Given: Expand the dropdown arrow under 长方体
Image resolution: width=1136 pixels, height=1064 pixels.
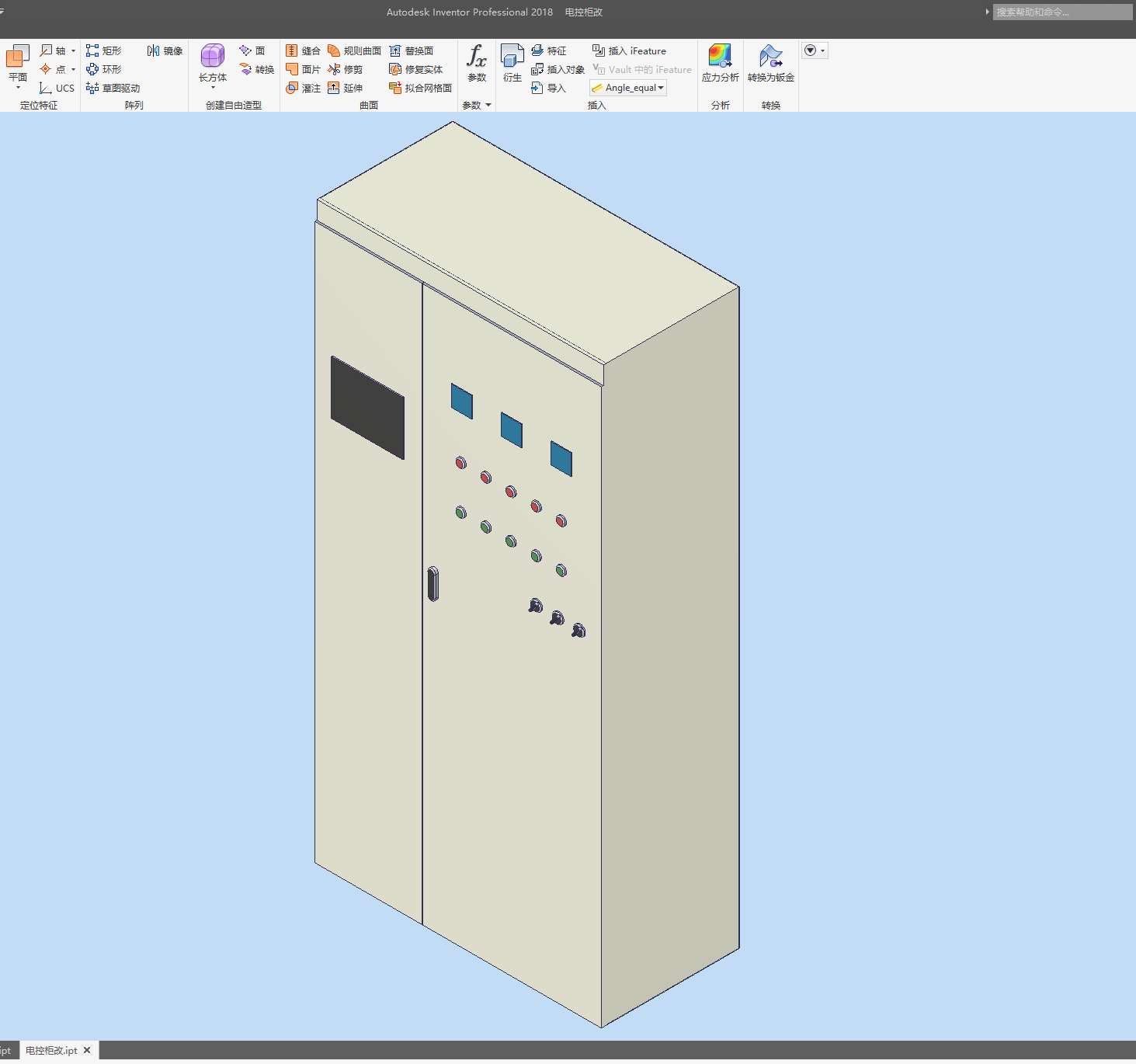Looking at the screenshot, I should pos(213,87).
